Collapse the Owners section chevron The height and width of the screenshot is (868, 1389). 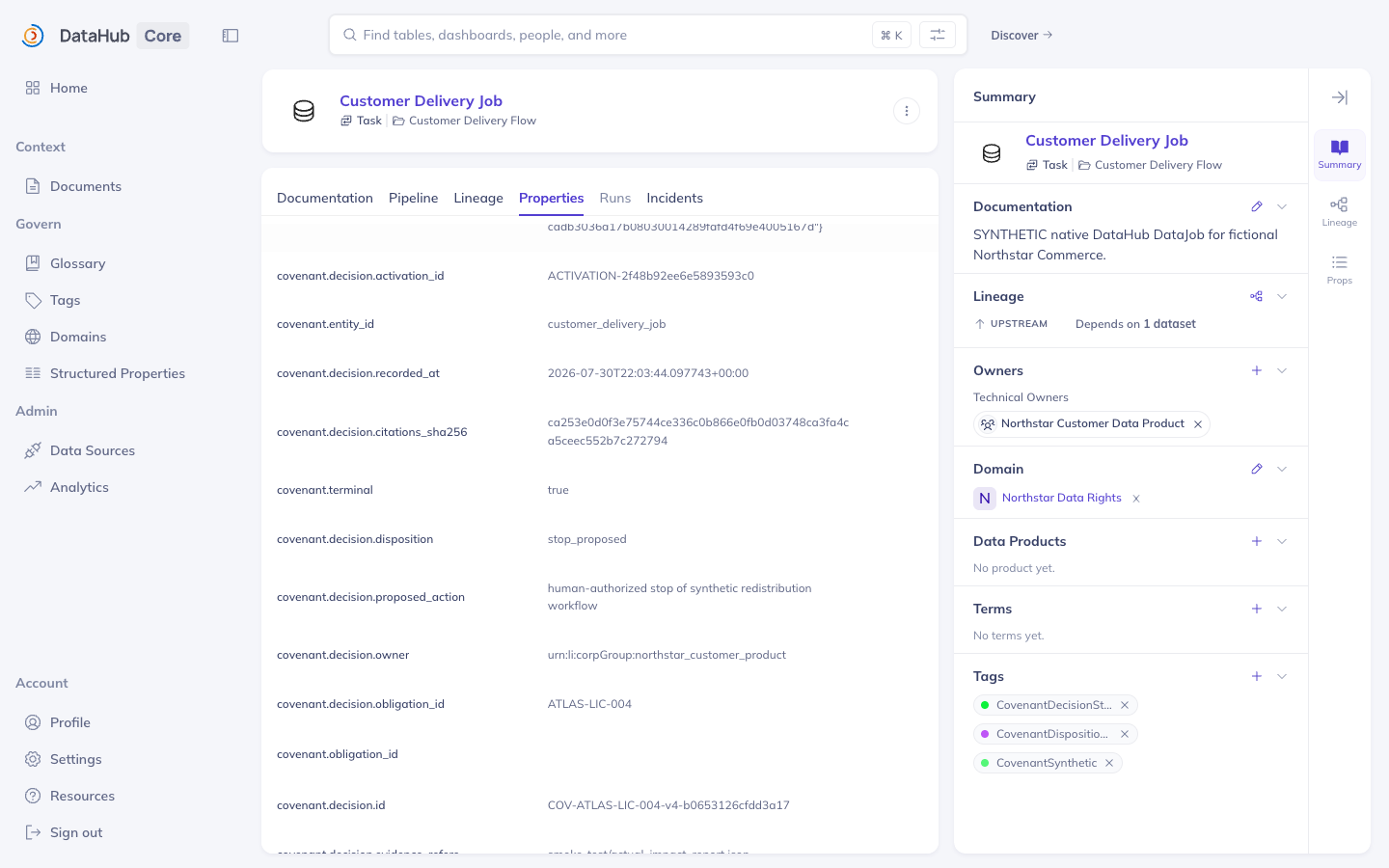[x=1282, y=370]
